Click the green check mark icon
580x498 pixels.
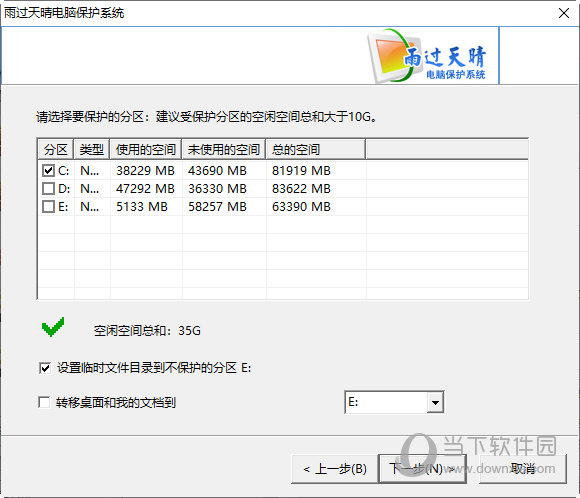coord(53,327)
